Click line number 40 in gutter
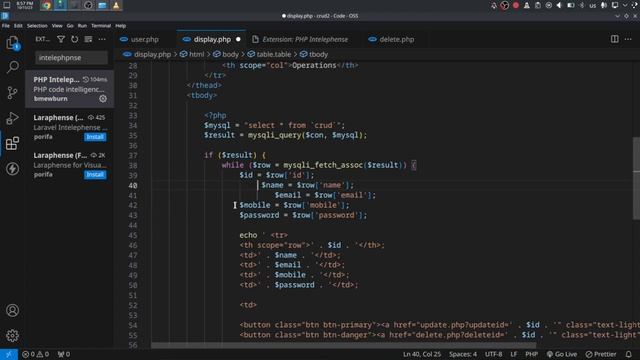 pyautogui.click(x=133, y=185)
